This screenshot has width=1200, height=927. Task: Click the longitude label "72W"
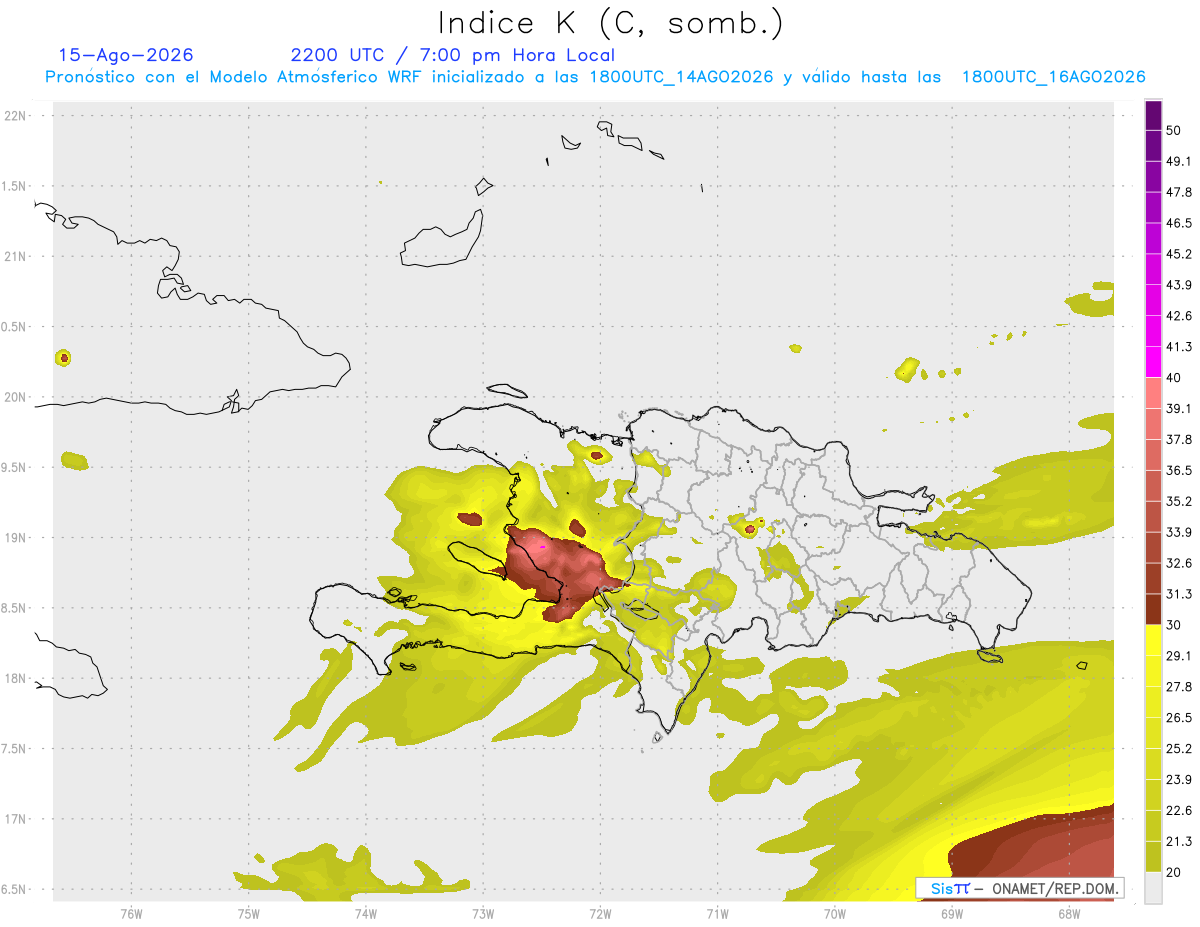pyautogui.click(x=600, y=914)
